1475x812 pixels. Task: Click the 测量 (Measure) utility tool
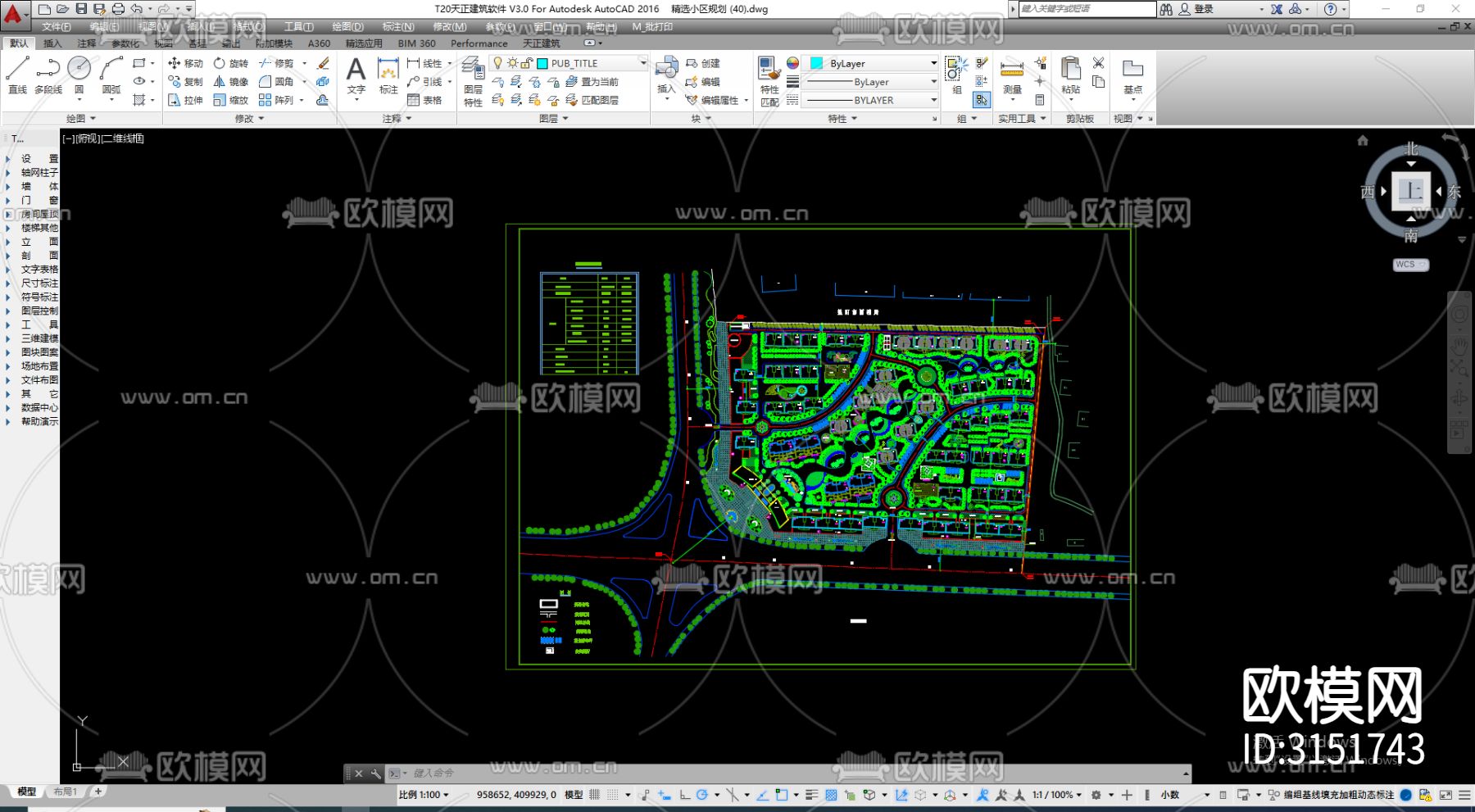[1012, 75]
